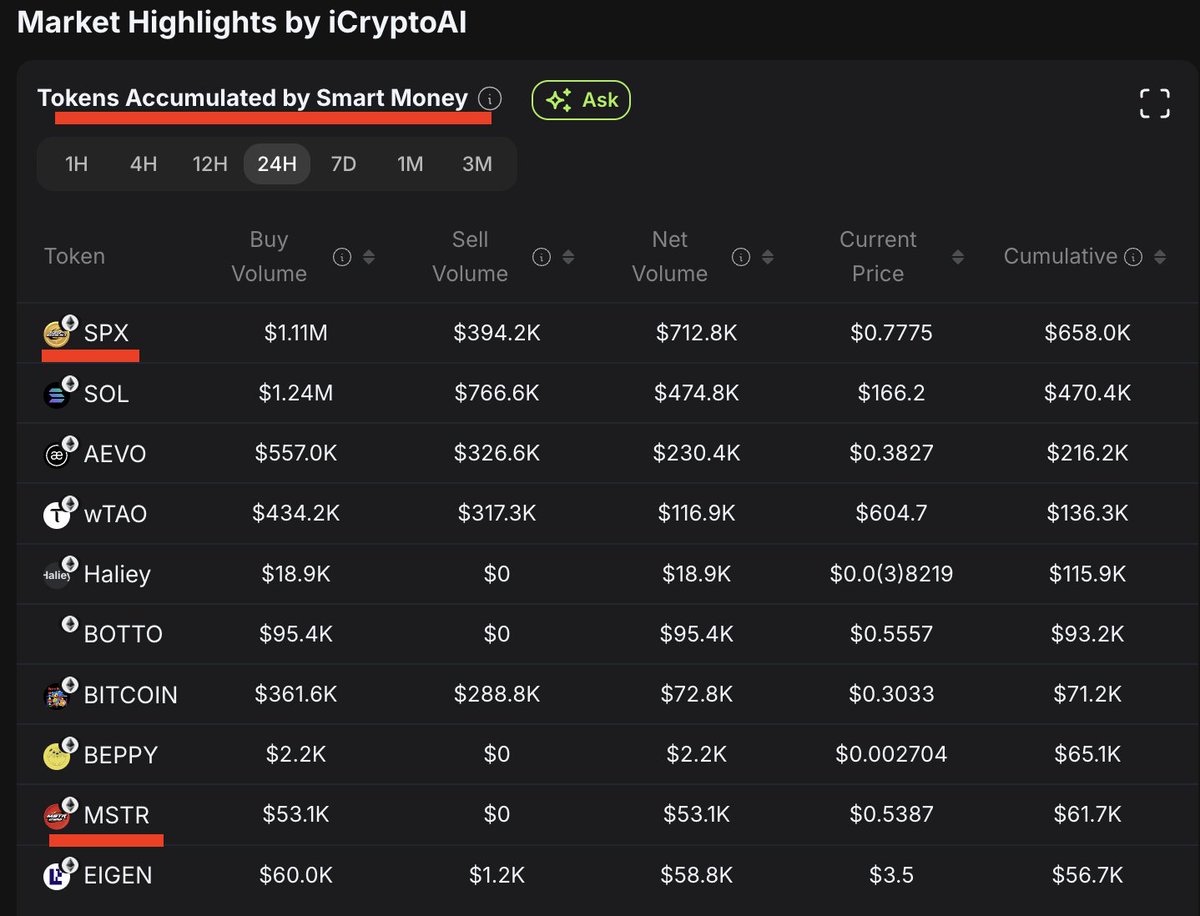
Task: Switch timeframe to 1H
Action: (x=77, y=164)
